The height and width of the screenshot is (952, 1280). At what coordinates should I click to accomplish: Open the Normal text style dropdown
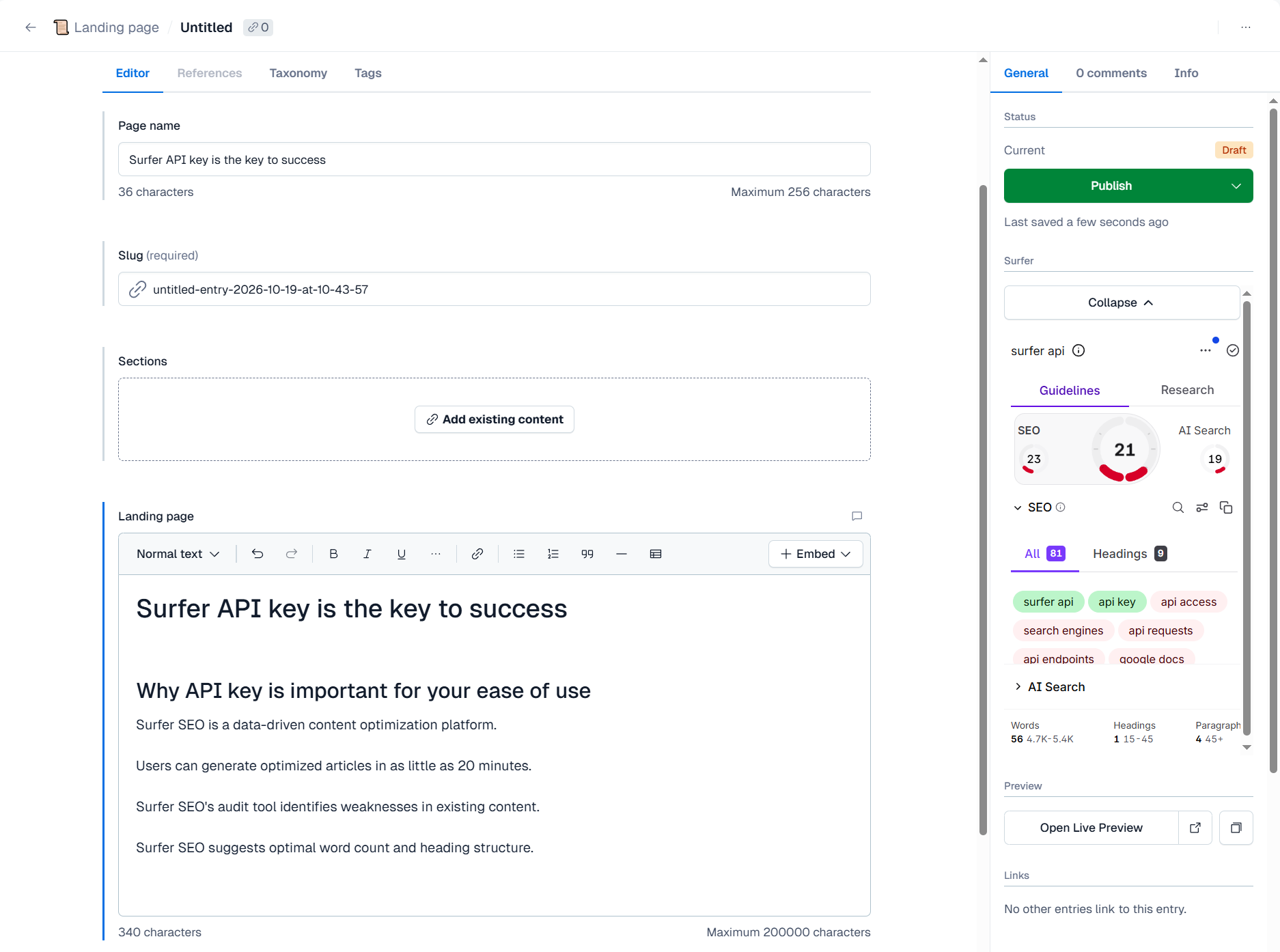(178, 554)
